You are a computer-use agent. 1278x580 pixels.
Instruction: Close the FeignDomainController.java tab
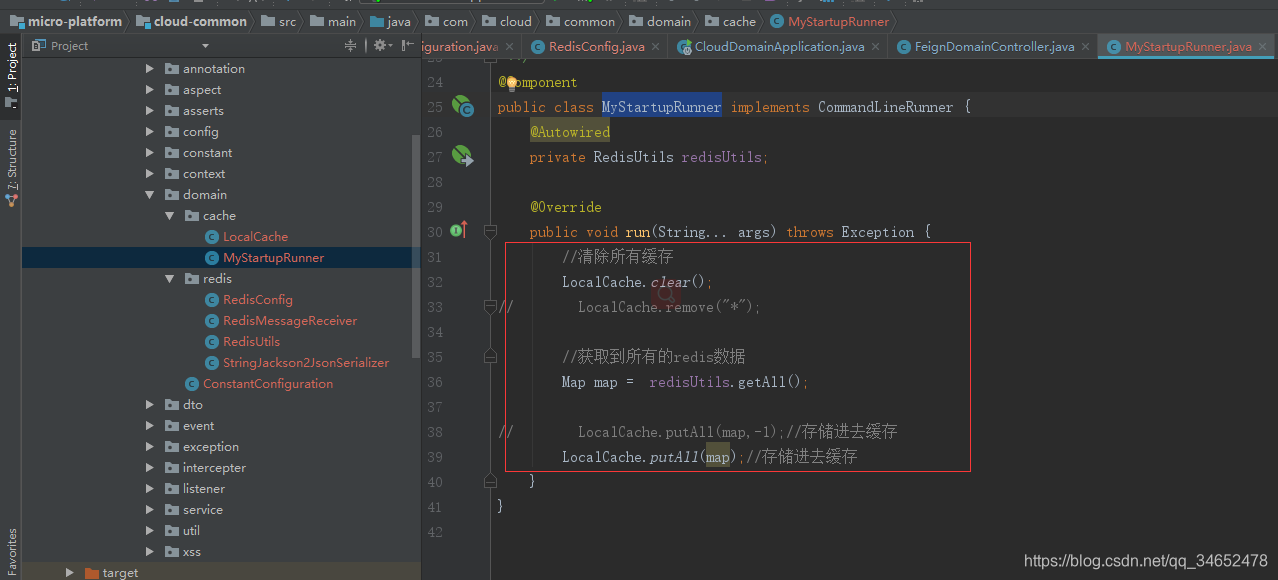coord(1086,47)
